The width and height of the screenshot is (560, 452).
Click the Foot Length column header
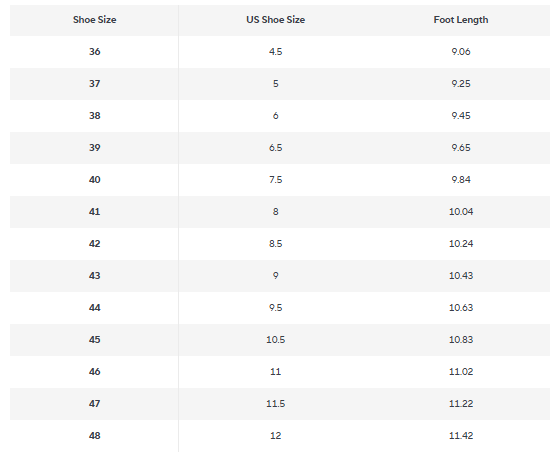[x=461, y=20]
